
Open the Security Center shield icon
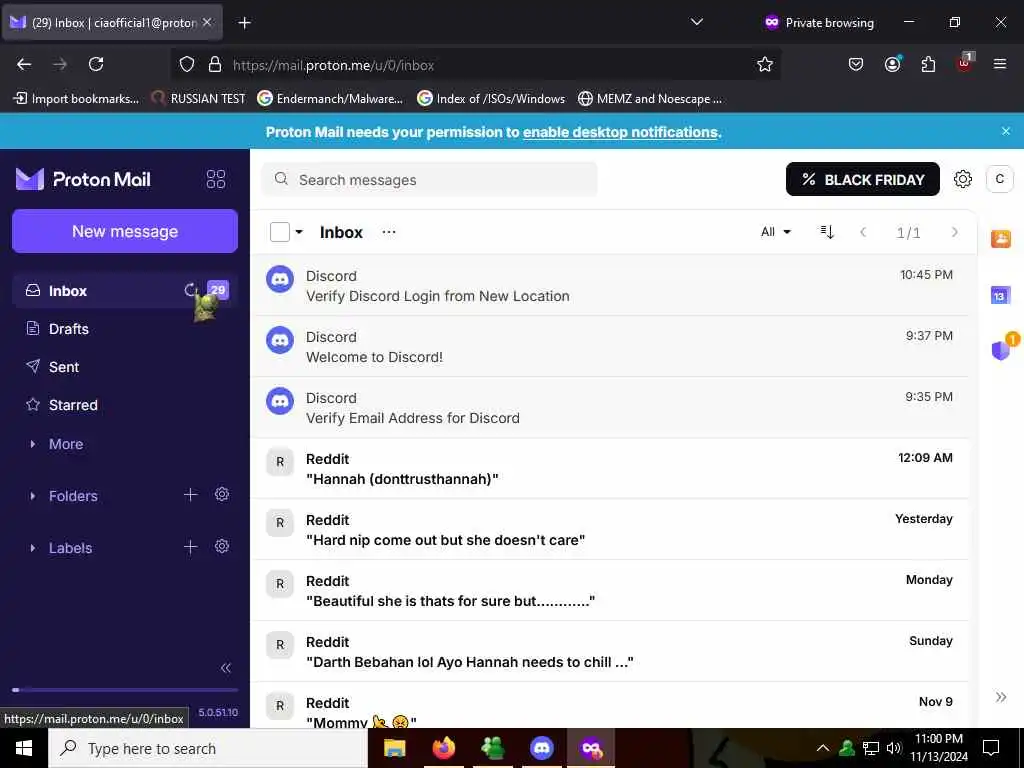[x=1002, y=349]
